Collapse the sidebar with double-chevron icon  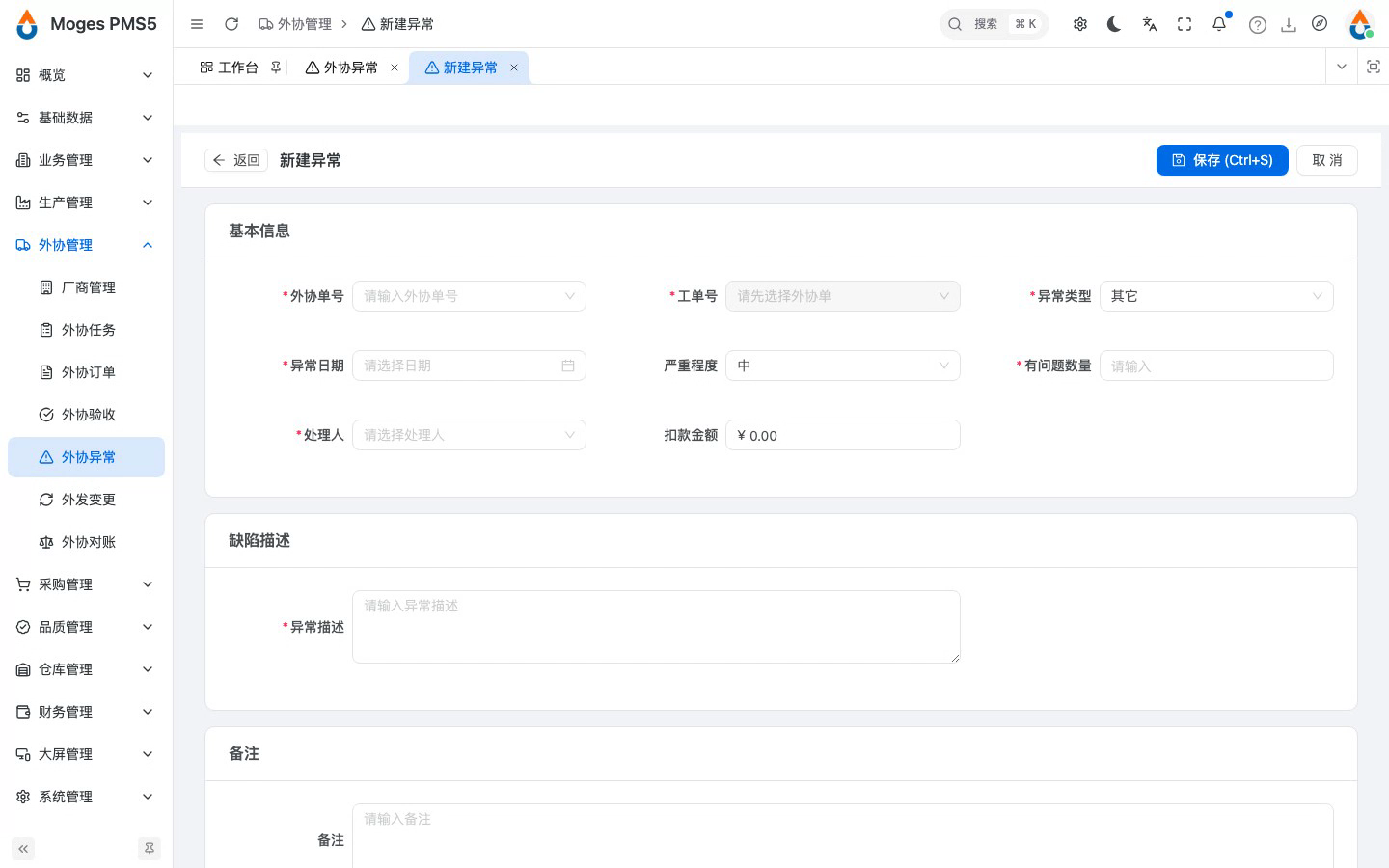pos(23,849)
